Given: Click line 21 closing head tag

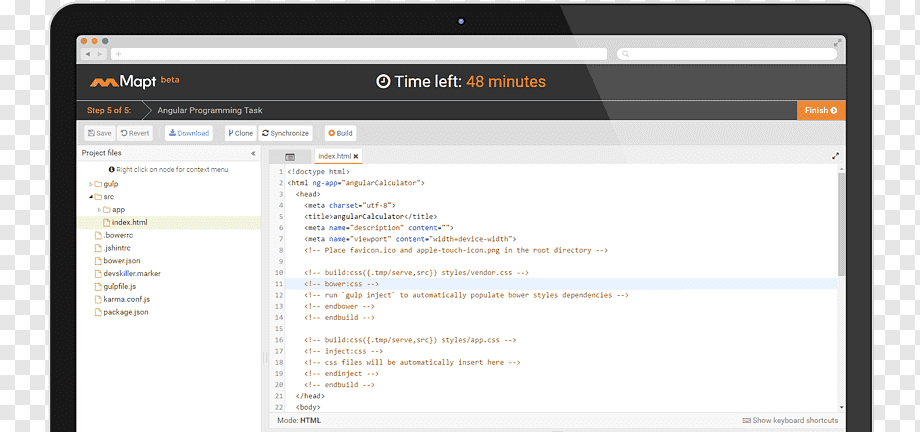Looking at the screenshot, I should pyautogui.click(x=310, y=396).
